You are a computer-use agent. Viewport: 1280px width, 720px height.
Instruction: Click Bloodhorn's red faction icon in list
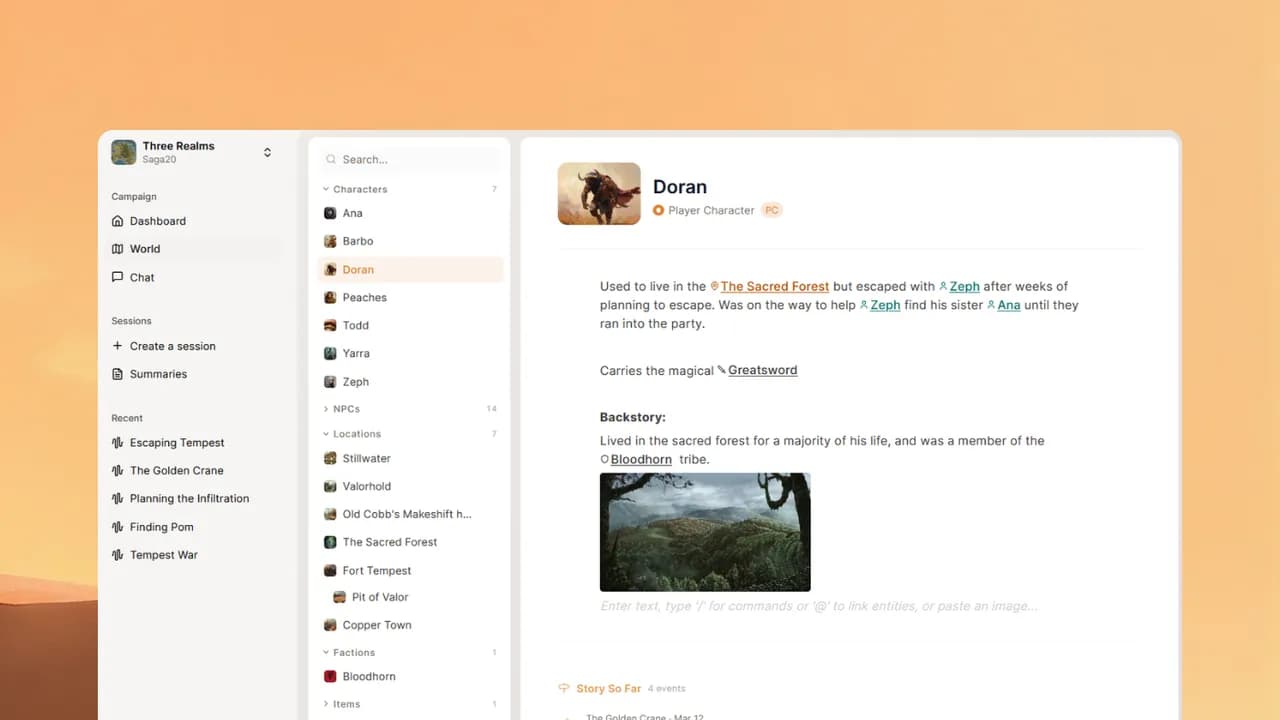[330, 676]
